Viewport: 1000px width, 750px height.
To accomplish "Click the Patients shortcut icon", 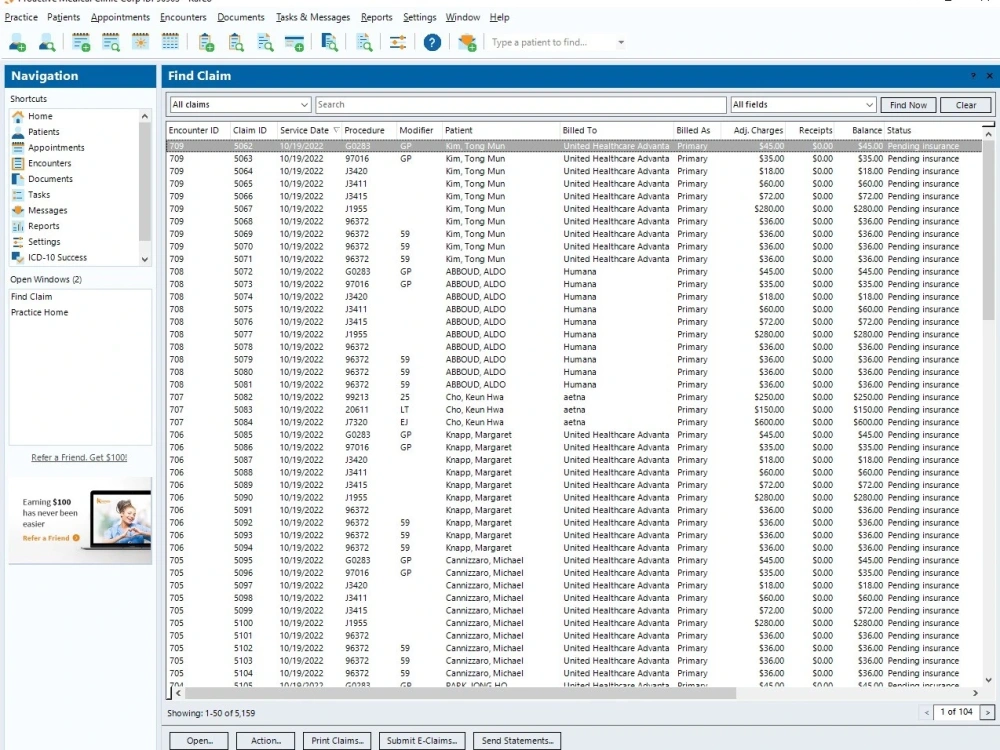I will pos(18,132).
